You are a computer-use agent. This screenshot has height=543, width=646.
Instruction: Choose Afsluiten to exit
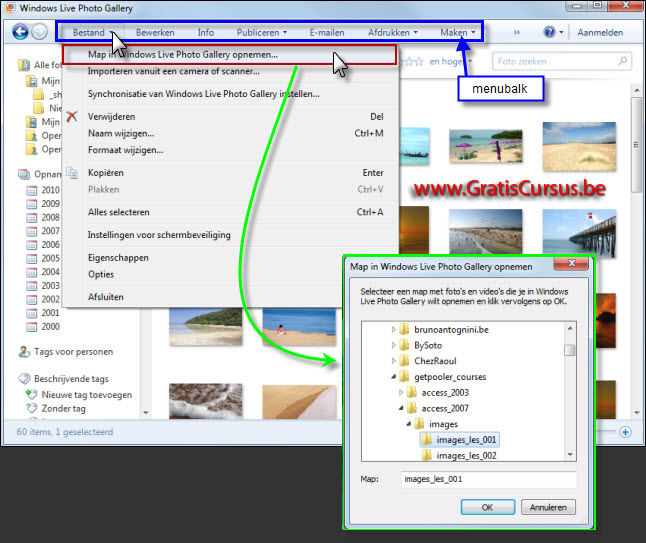point(105,297)
